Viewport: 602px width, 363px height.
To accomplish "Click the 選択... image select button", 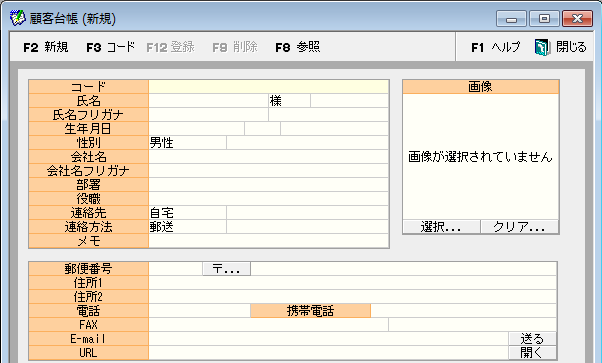I will [x=441, y=227].
